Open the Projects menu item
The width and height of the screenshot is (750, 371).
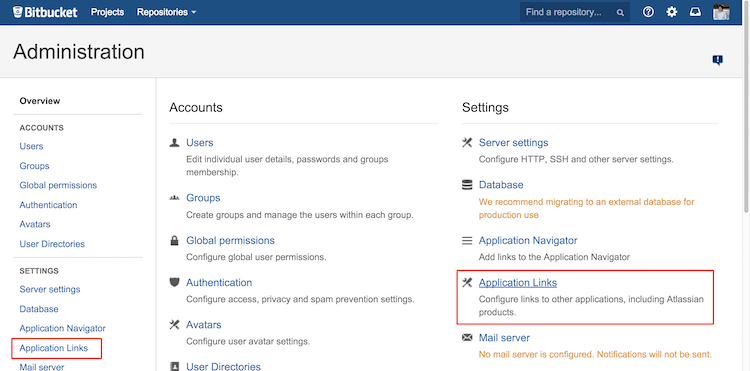[108, 12]
